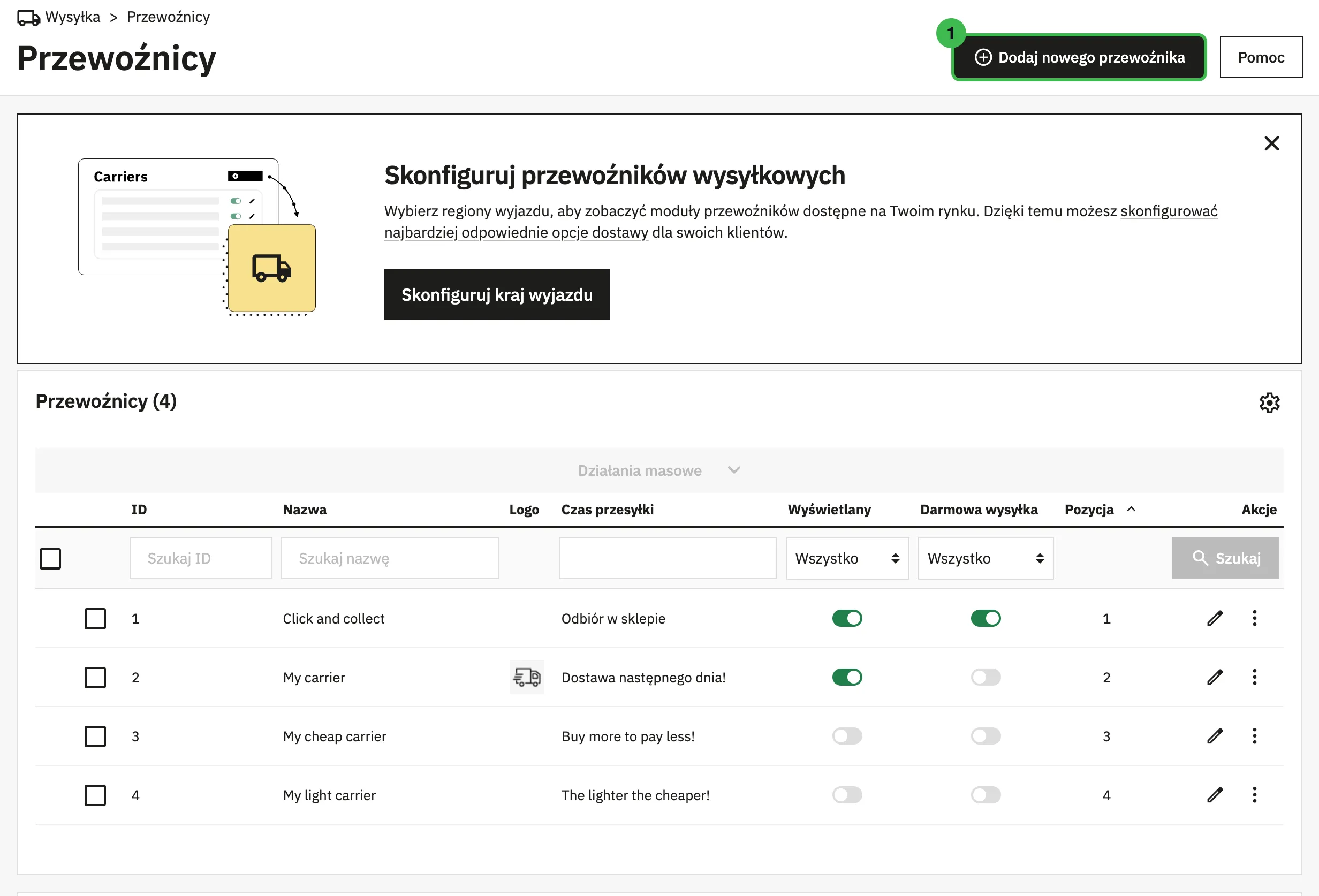Open more actions for My light carrier
Image resolution: width=1319 pixels, height=896 pixels.
point(1254,795)
